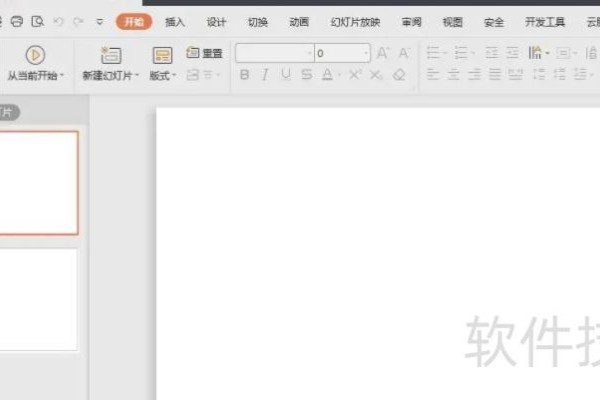This screenshot has width=600, height=400.
Task: Click the align text box icon
Action: (x=563, y=53)
